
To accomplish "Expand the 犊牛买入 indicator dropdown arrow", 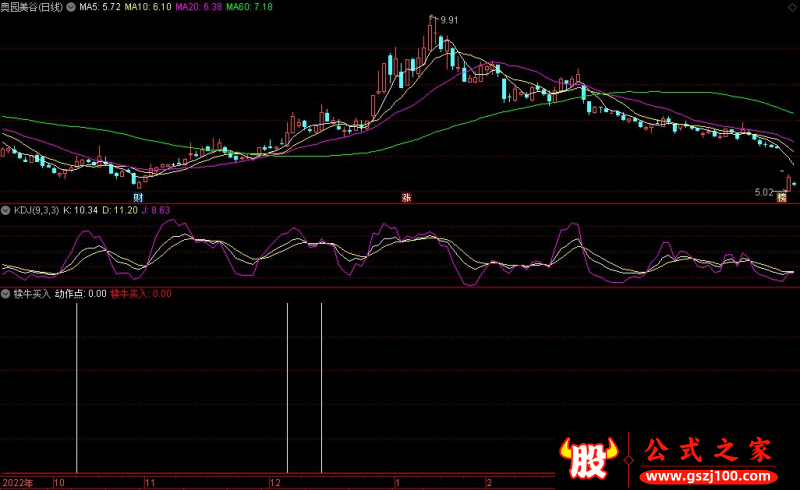I will [x=5, y=295].
